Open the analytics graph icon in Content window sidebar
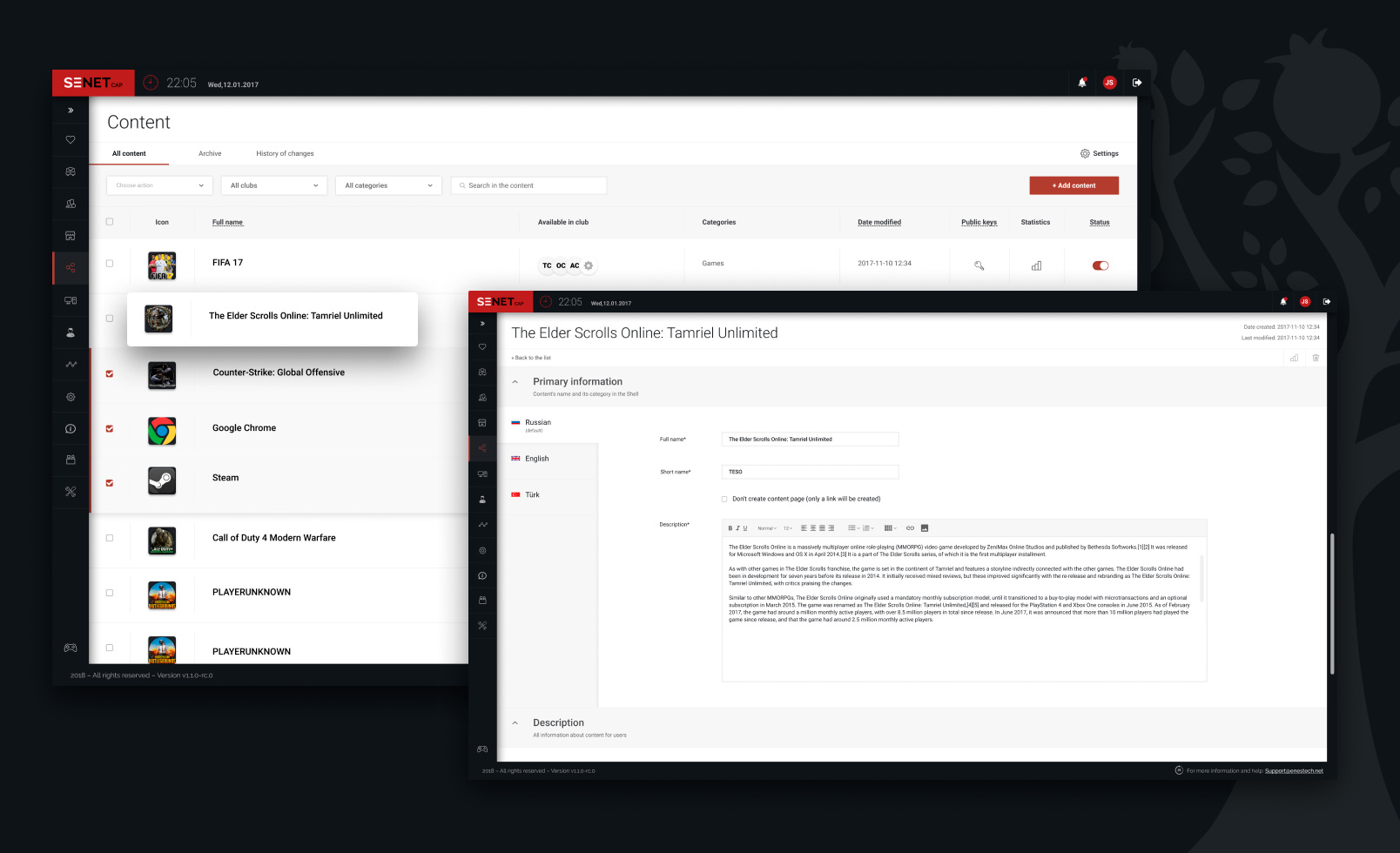Screen dimensions: 1400x853 pos(71,365)
